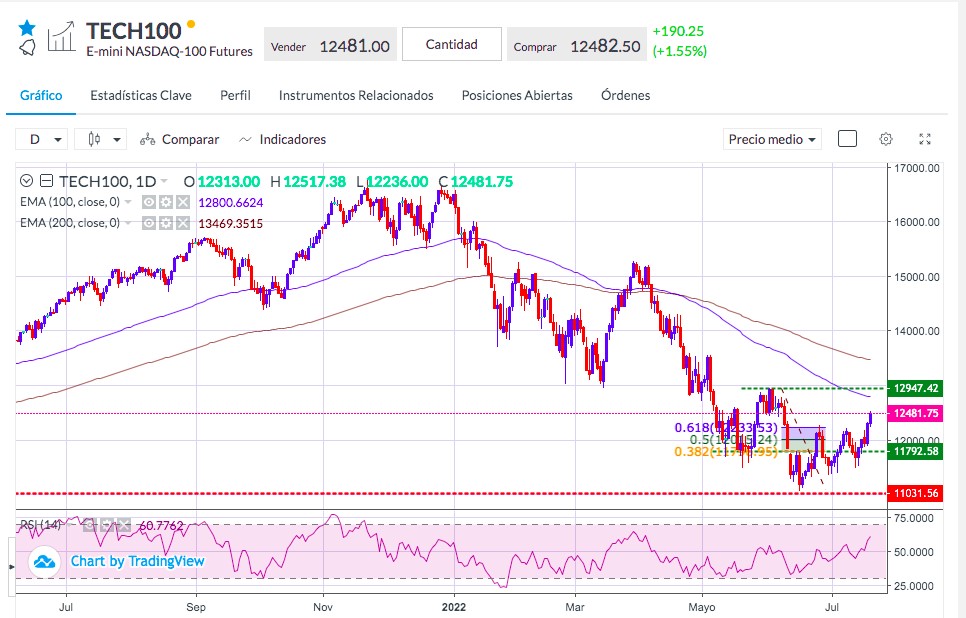Switch to Estadísticas Clave tab
This screenshot has width=966, height=618.
point(140,96)
